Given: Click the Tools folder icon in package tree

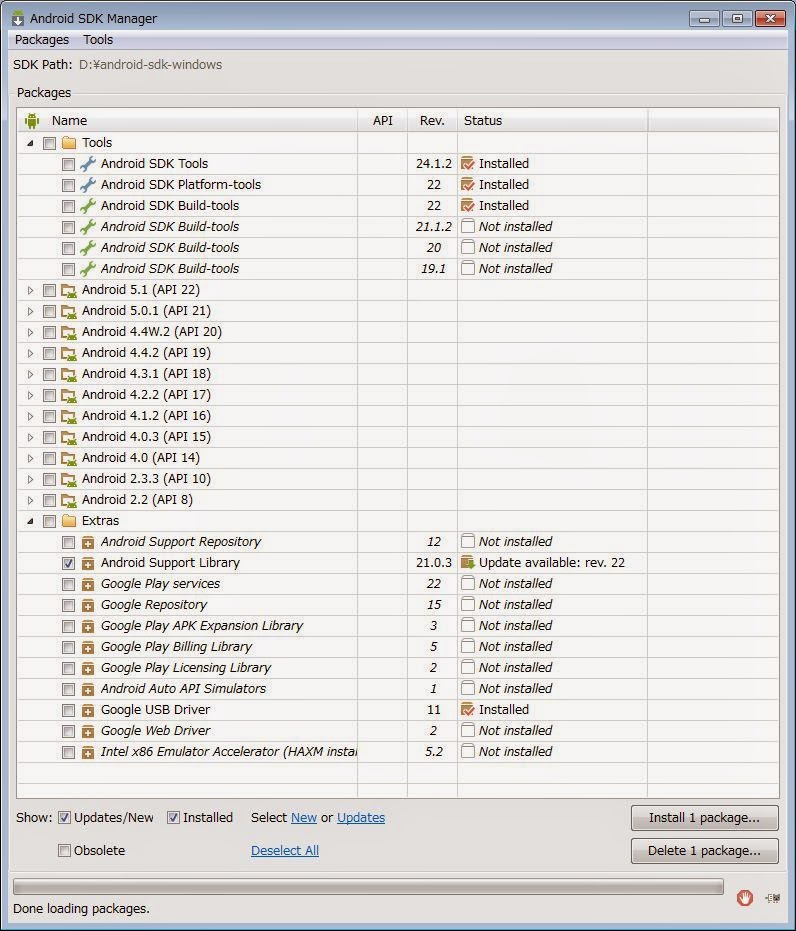Looking at the screenshot, I should (x=69, y=142).
